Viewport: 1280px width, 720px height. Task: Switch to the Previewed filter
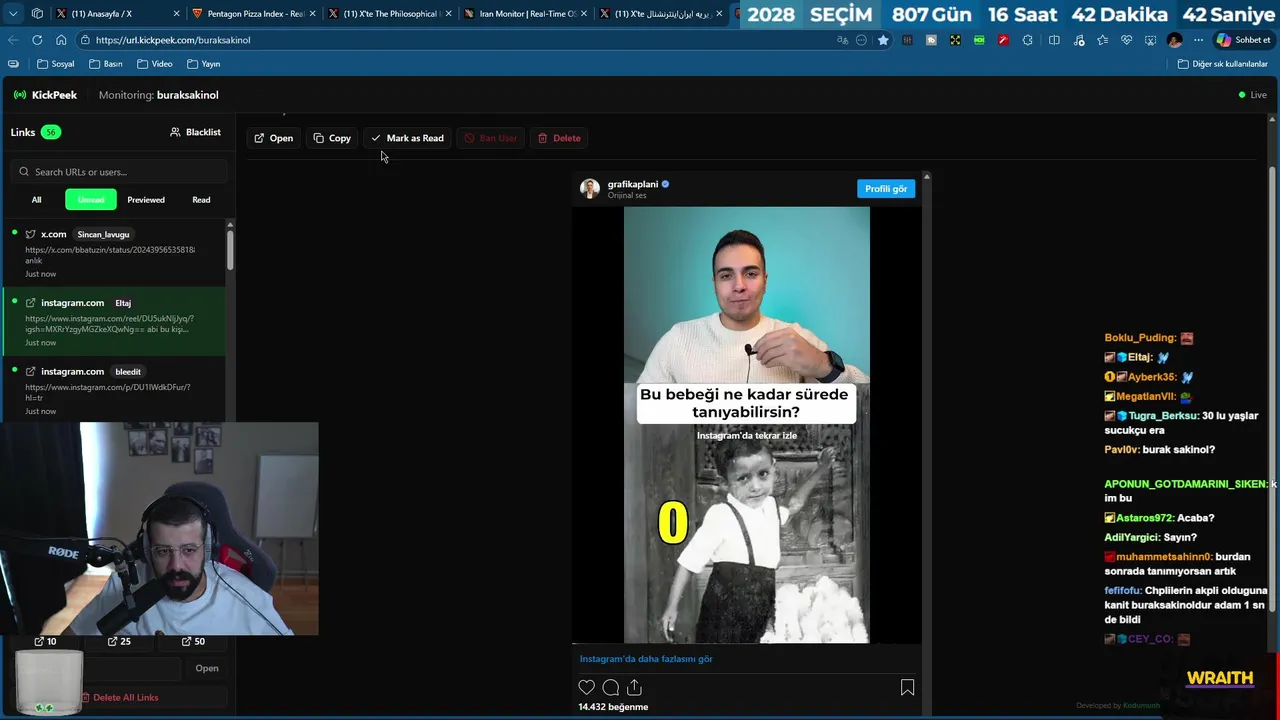tap(146, 200)
